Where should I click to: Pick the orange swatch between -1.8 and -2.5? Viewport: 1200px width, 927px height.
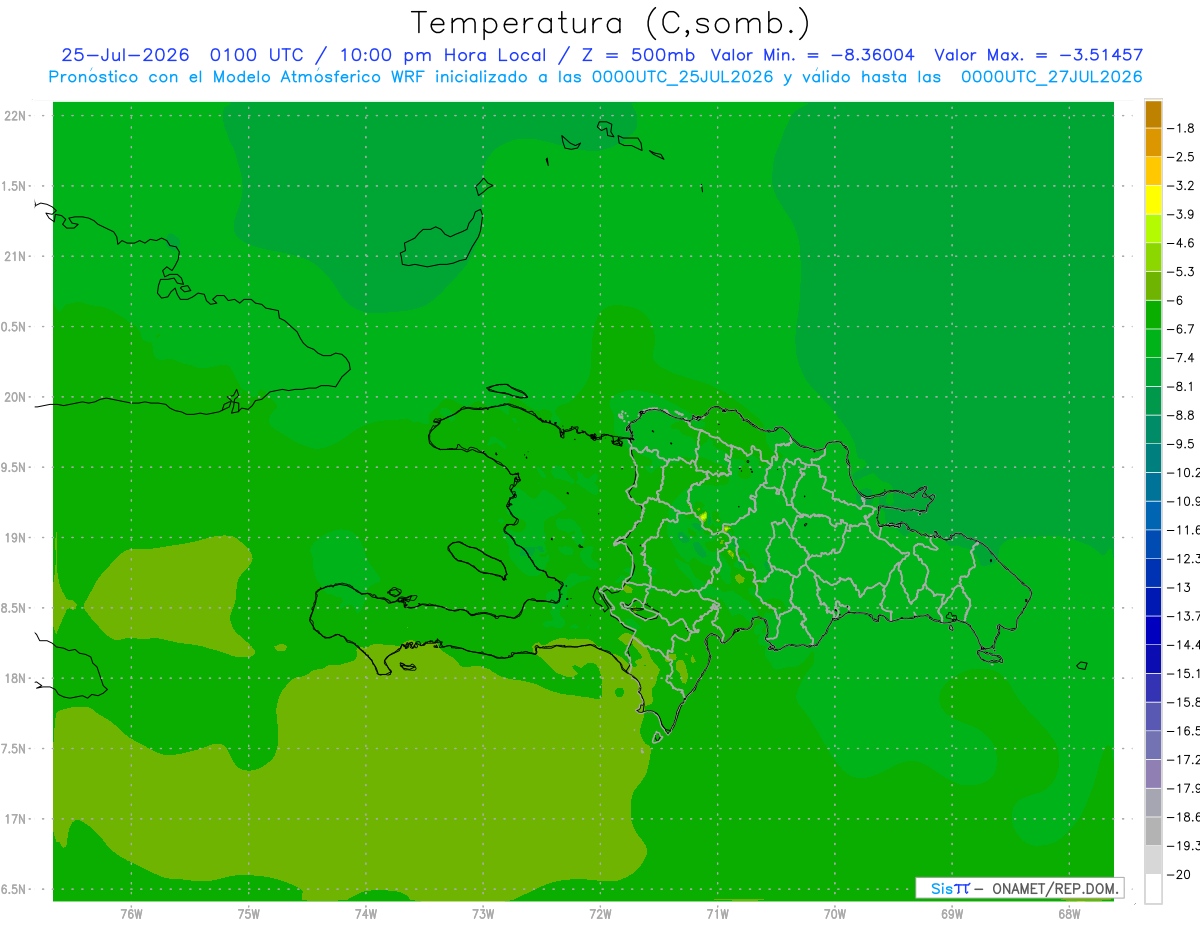coord(1153,143)
